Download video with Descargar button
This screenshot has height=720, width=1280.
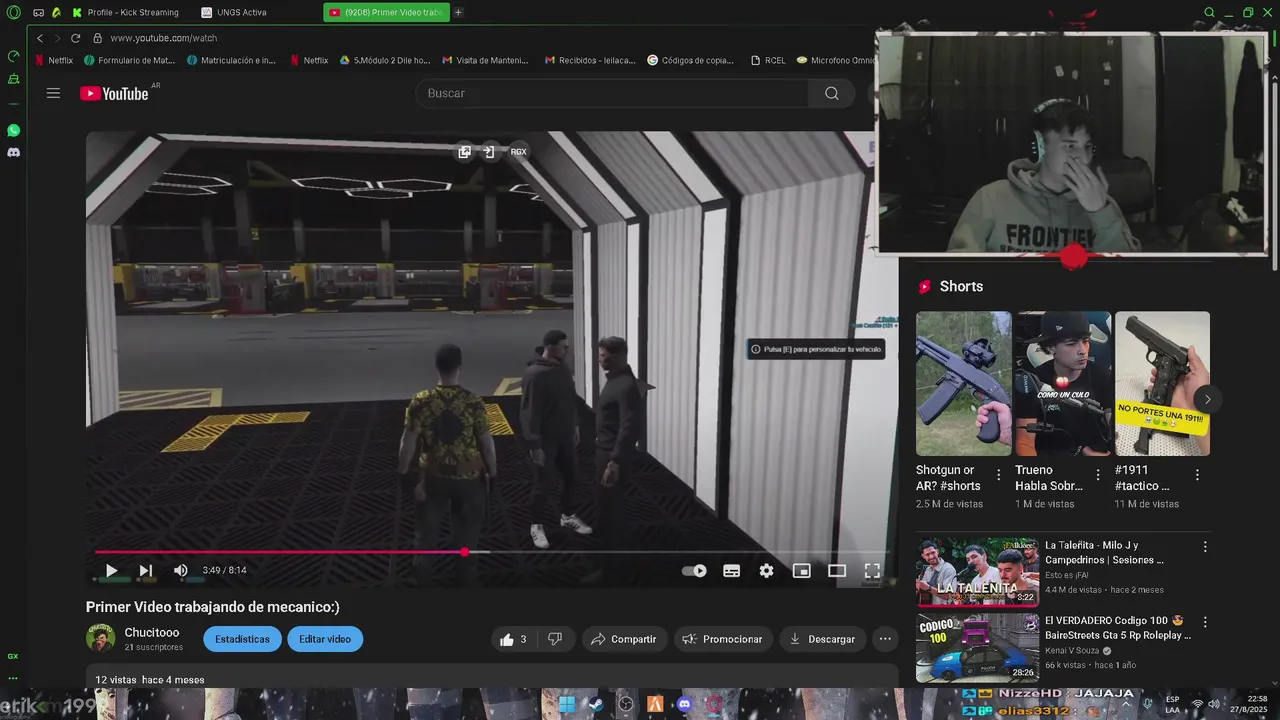(x=822, y=639)
